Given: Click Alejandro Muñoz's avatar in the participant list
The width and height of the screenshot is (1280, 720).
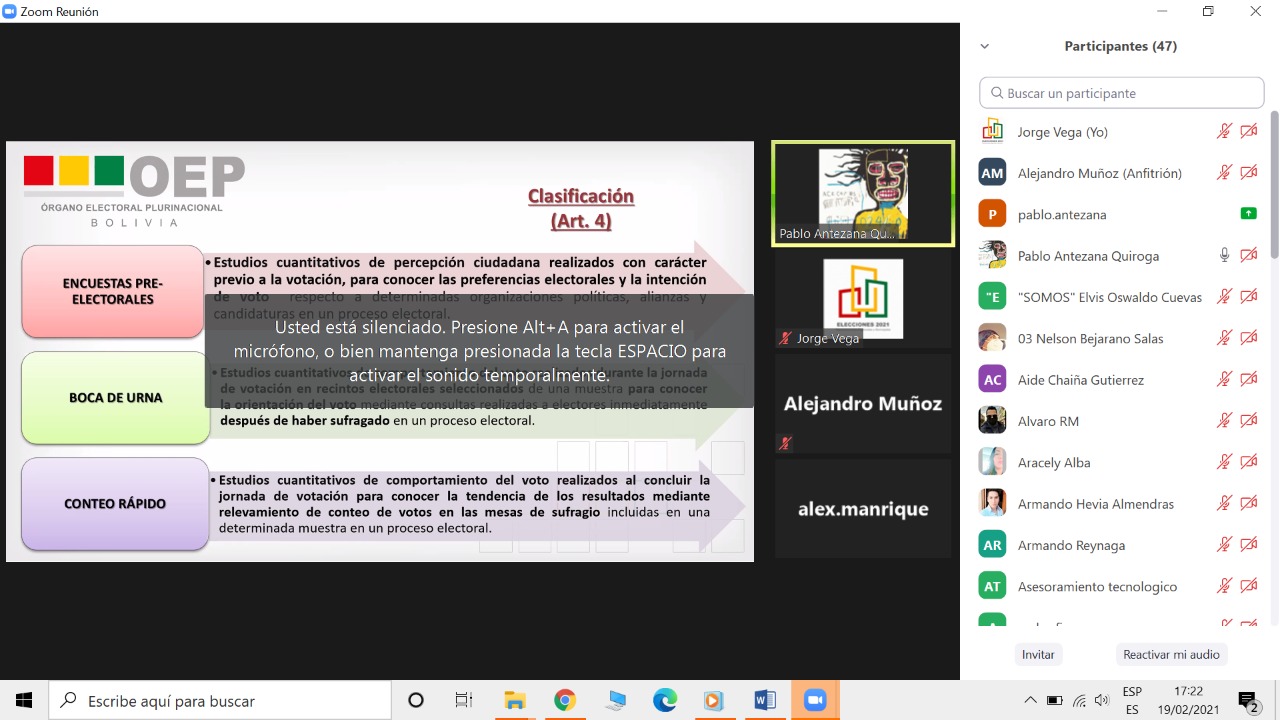Looking at the screenshot, I should [x=992, y=173].
